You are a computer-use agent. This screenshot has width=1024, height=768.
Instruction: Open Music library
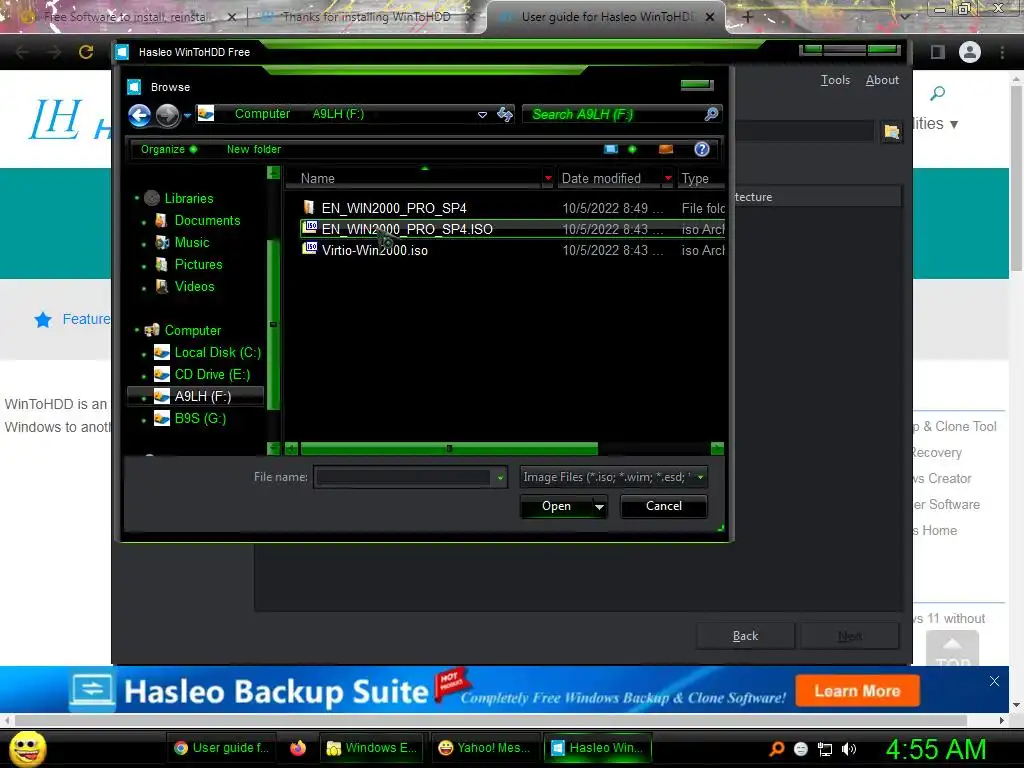coord(191,242)
